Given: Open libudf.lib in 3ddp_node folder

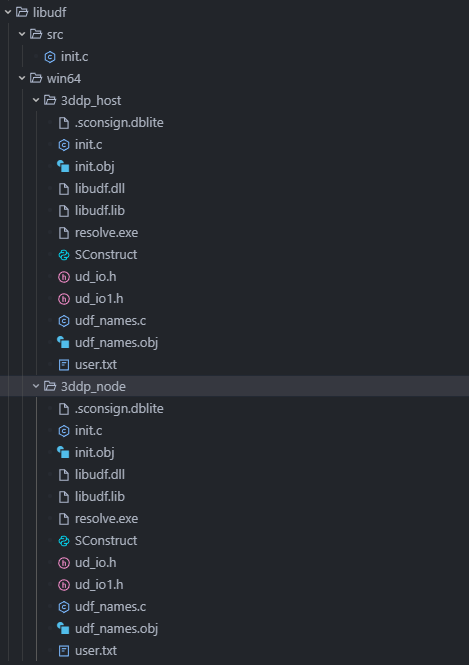Looking at the screenshot, I should click(100, 497).
